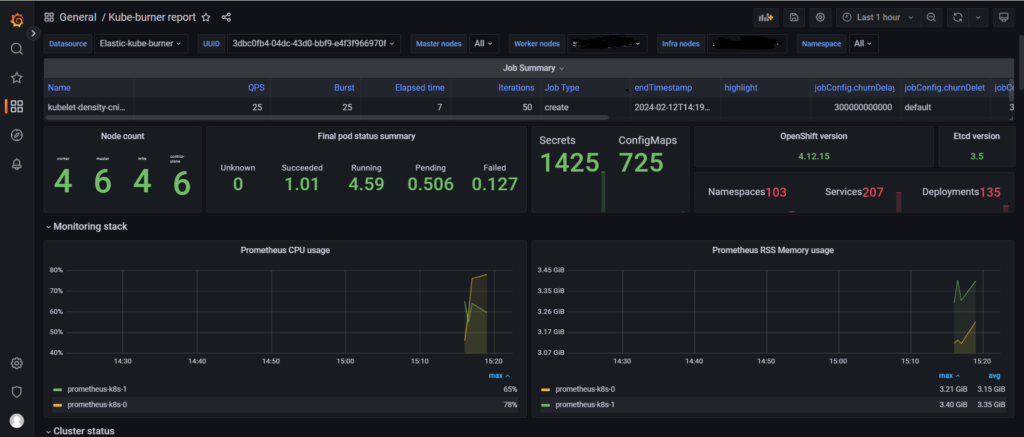1024x437 pixels.
Task: Open Prometheus RSS Memory usage panel title
Action: point(773,250)
